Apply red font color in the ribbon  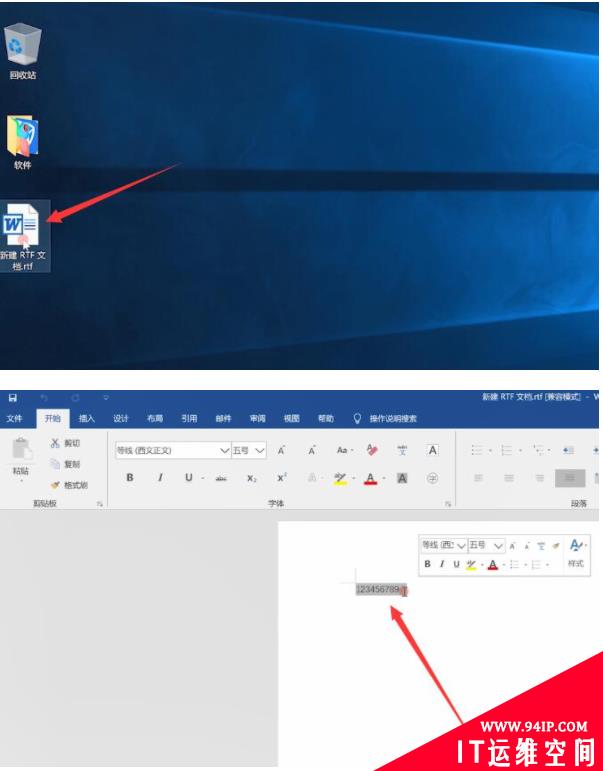pyautogui.click(x=370, y=478)
